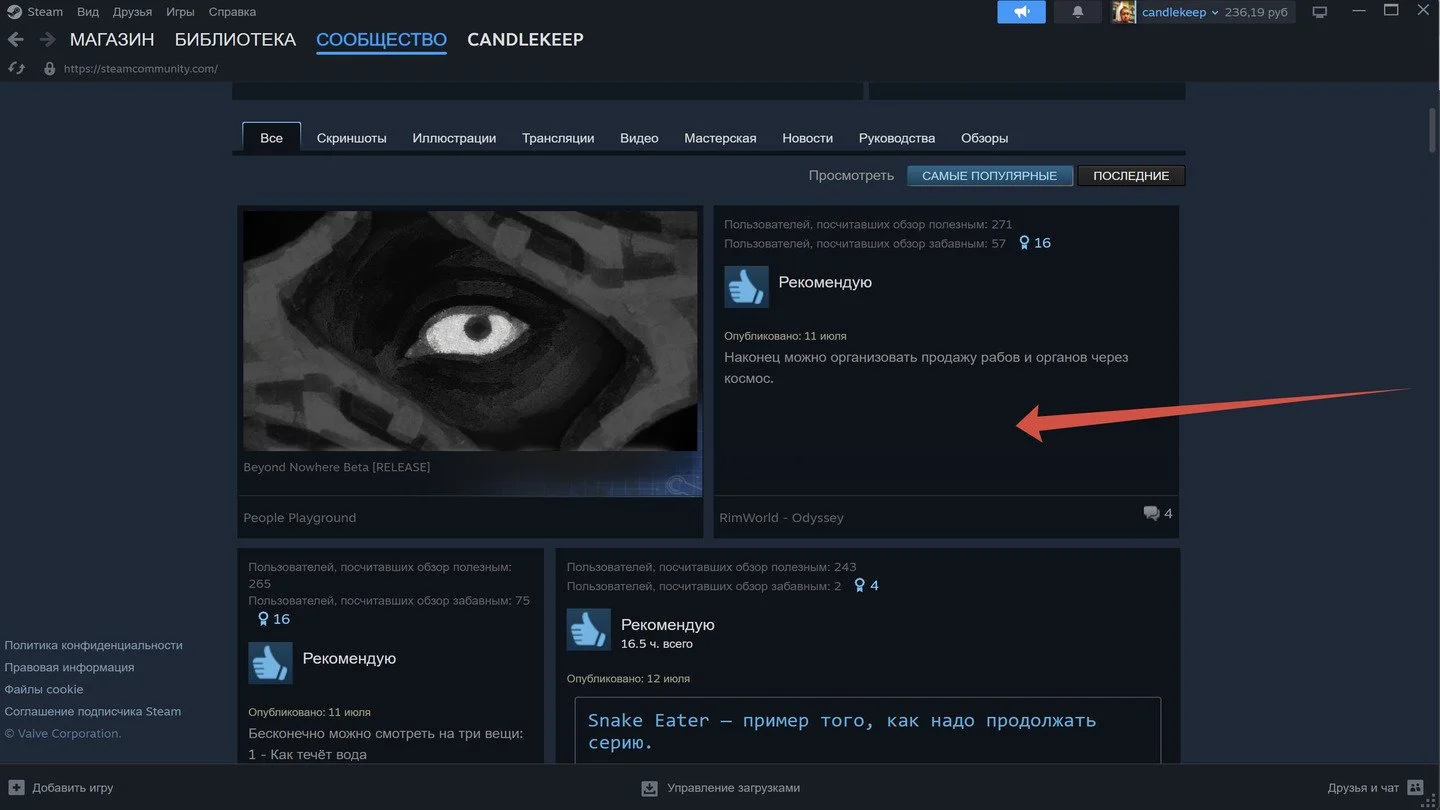The image size is (1440, 810).
Task: Switch to Big Picture display mode
Action: point(1320,12)
